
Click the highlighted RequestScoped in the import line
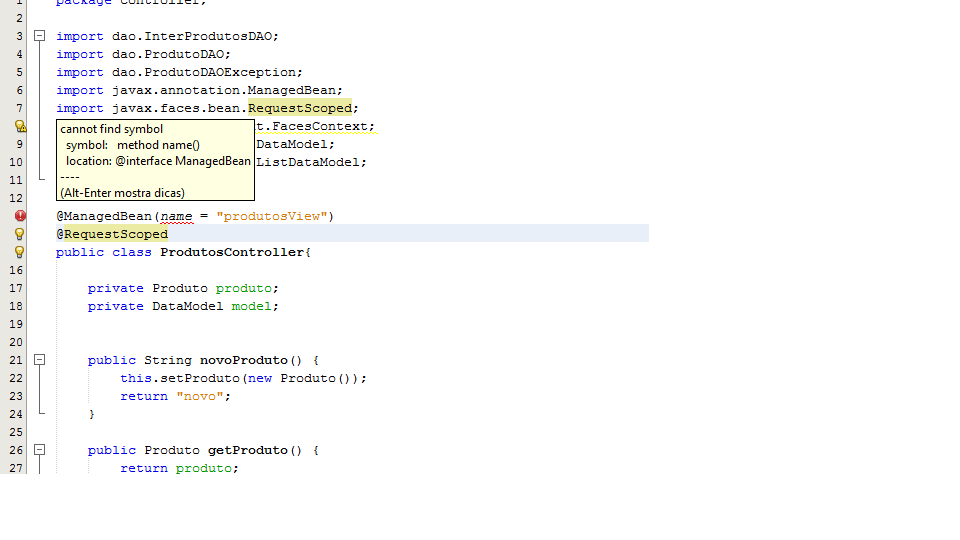pyautogui.click(x=300, y=108)
